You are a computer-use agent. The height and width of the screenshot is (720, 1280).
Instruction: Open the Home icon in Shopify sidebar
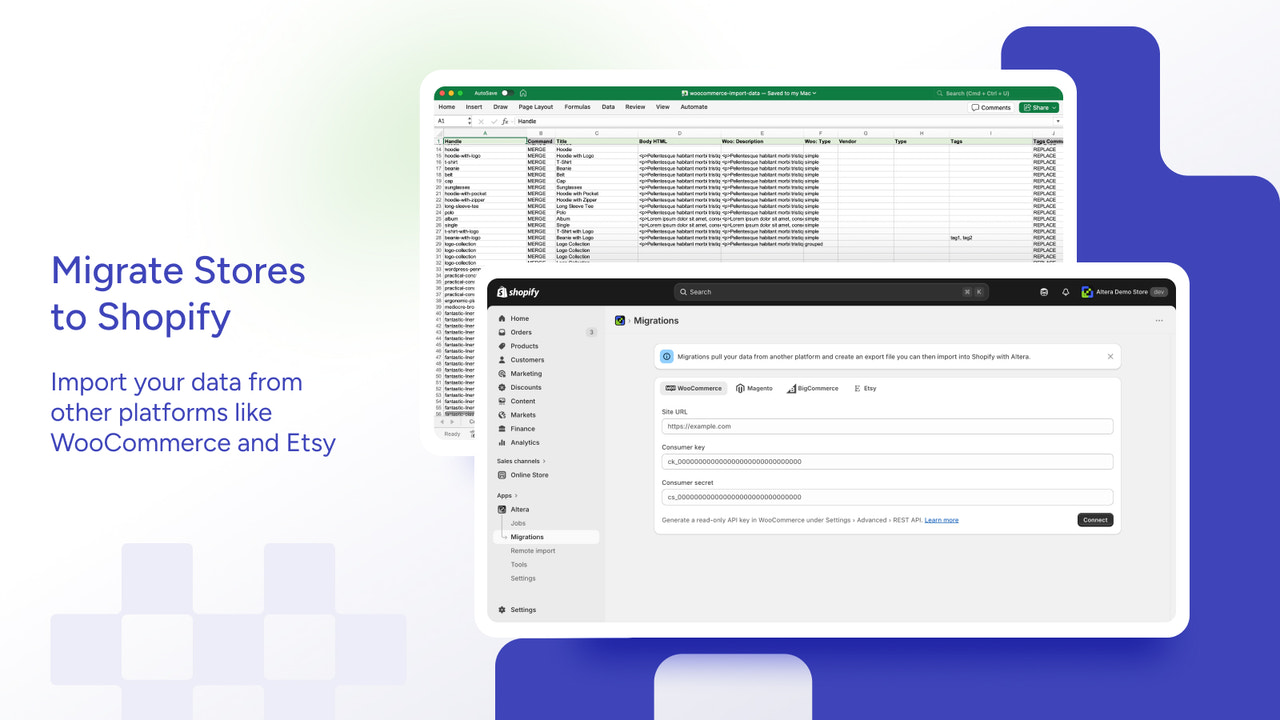502,319
